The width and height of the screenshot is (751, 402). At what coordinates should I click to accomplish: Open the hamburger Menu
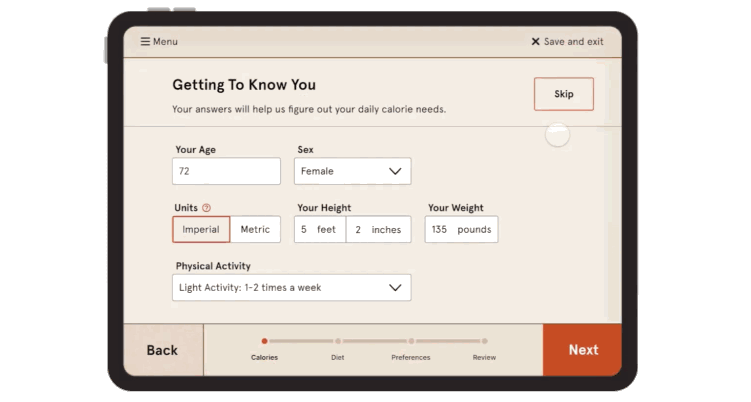coord(159,42)
